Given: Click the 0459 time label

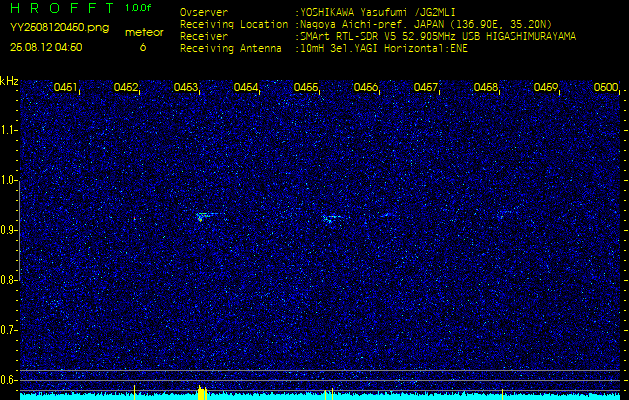Looking at the screenshot, I should point(546,87).
